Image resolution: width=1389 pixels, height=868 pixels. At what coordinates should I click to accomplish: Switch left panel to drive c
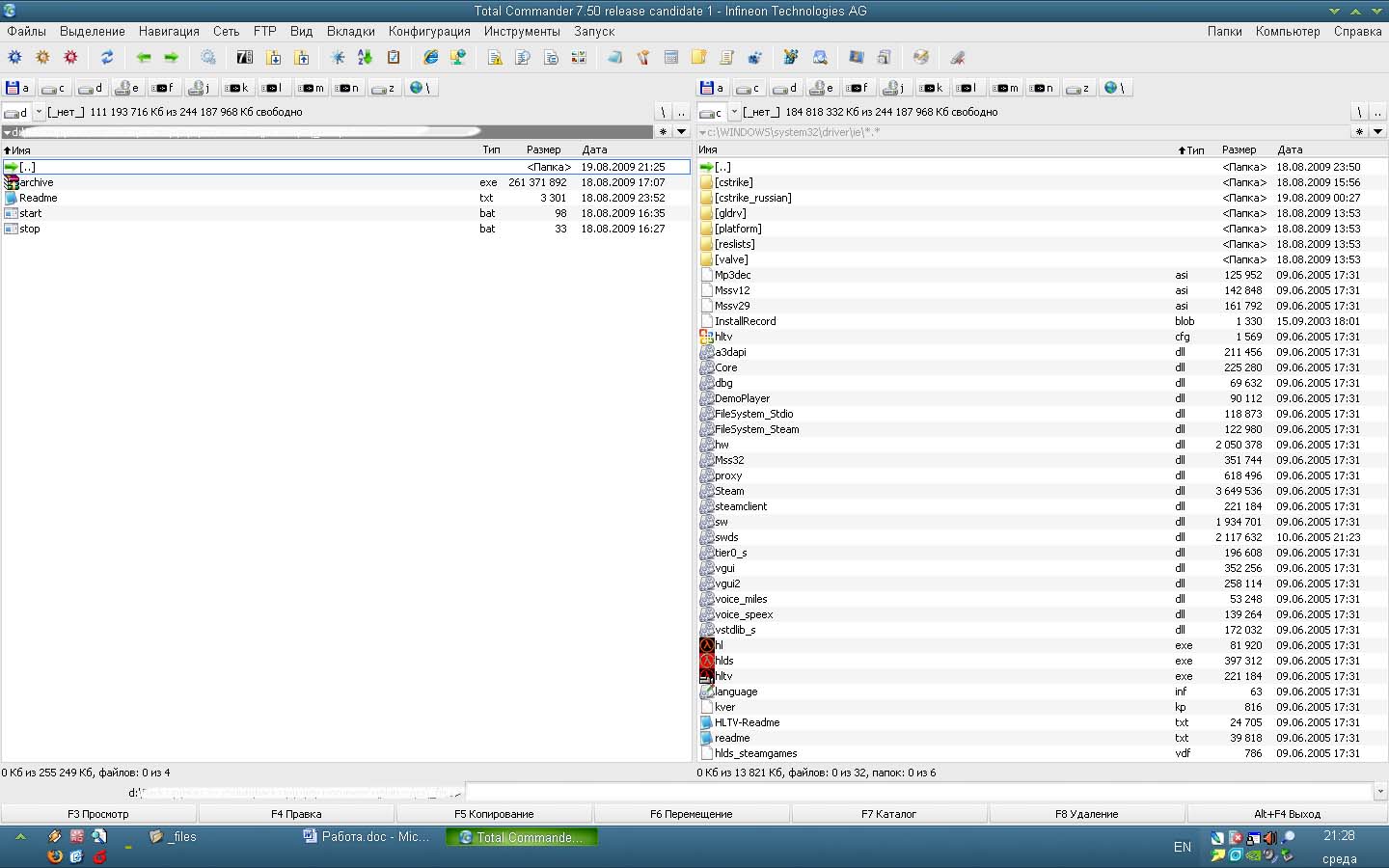54,88
